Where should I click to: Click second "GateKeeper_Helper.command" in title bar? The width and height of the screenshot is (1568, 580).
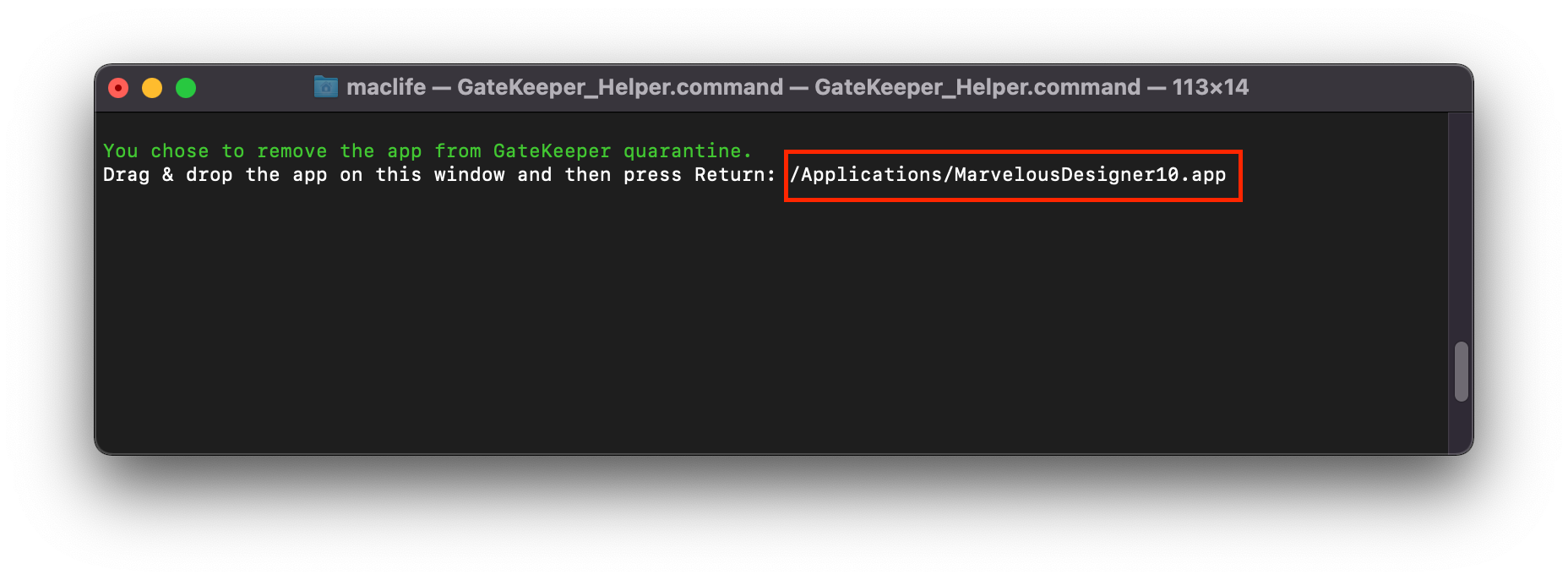tap(977, 87)
